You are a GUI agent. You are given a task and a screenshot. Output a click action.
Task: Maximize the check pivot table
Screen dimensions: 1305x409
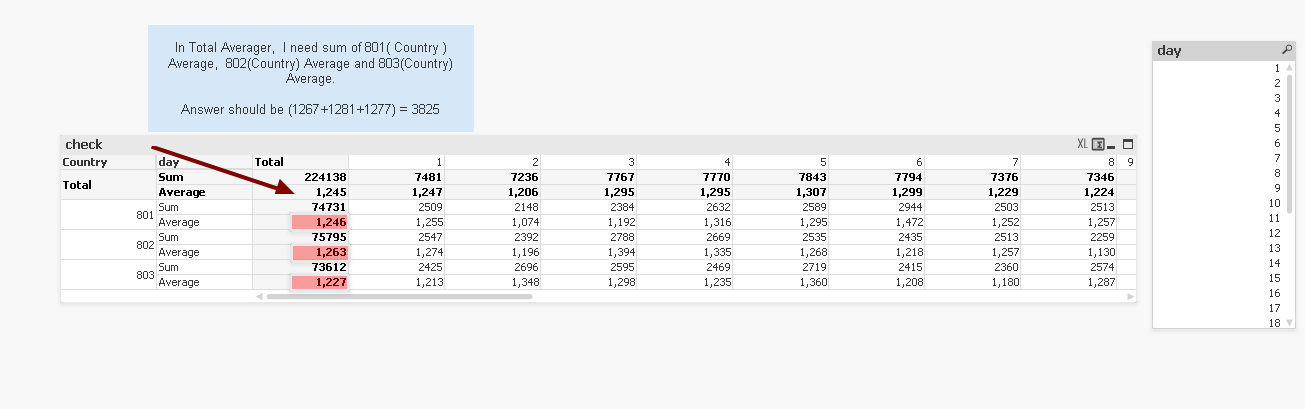click(1128, 144)
